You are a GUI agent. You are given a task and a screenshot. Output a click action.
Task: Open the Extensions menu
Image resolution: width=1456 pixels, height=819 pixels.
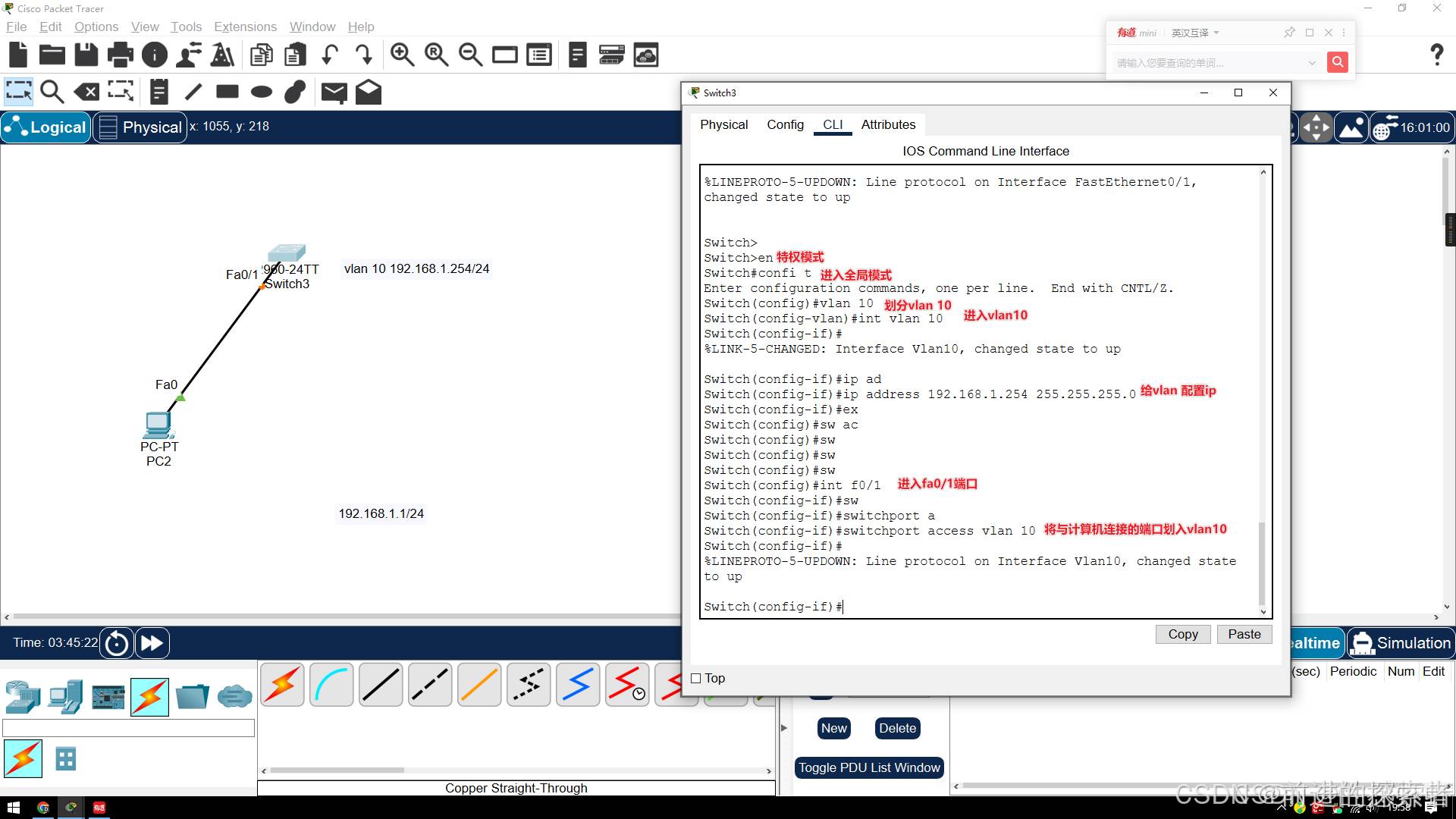(245, 27)
